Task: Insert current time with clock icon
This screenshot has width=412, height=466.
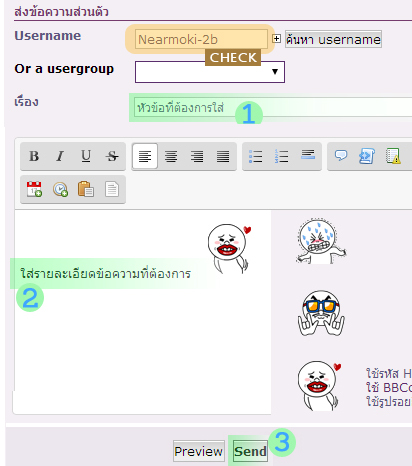Action: [x=60, y=189]
